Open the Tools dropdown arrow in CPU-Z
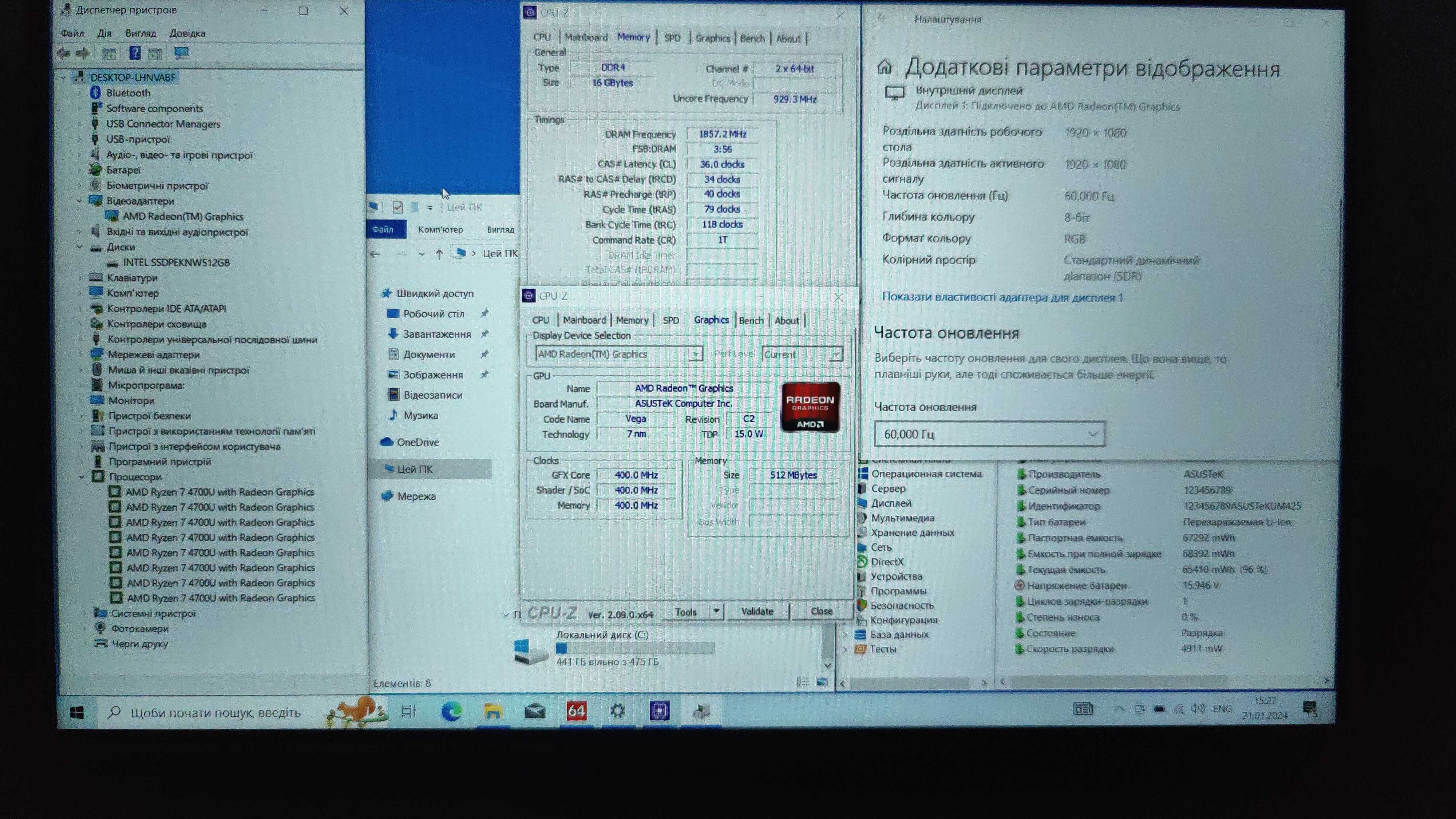This screenshot has width=1456, height=819. pos(717,612)
